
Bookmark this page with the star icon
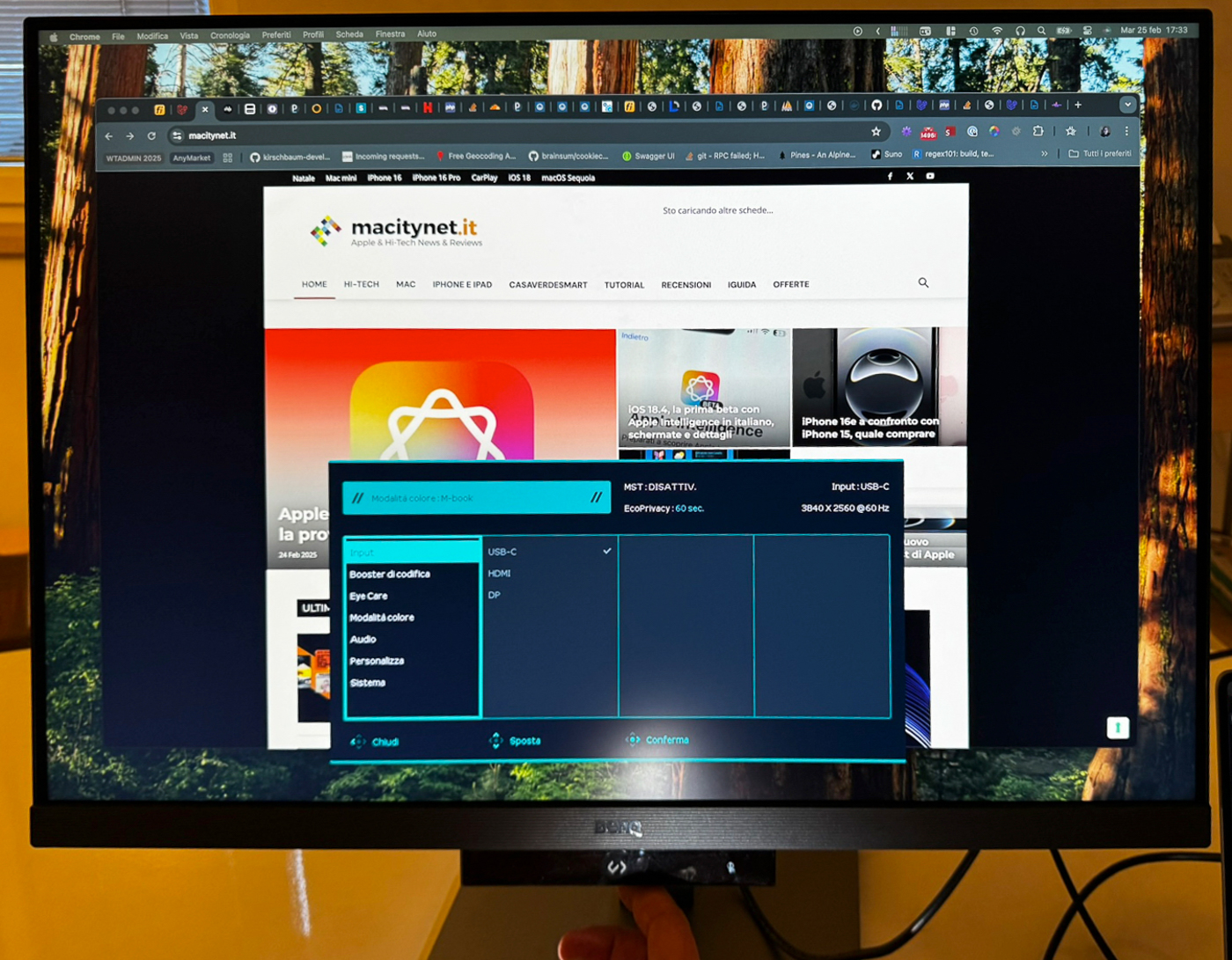pyautogui.click(x=876, y=132)
